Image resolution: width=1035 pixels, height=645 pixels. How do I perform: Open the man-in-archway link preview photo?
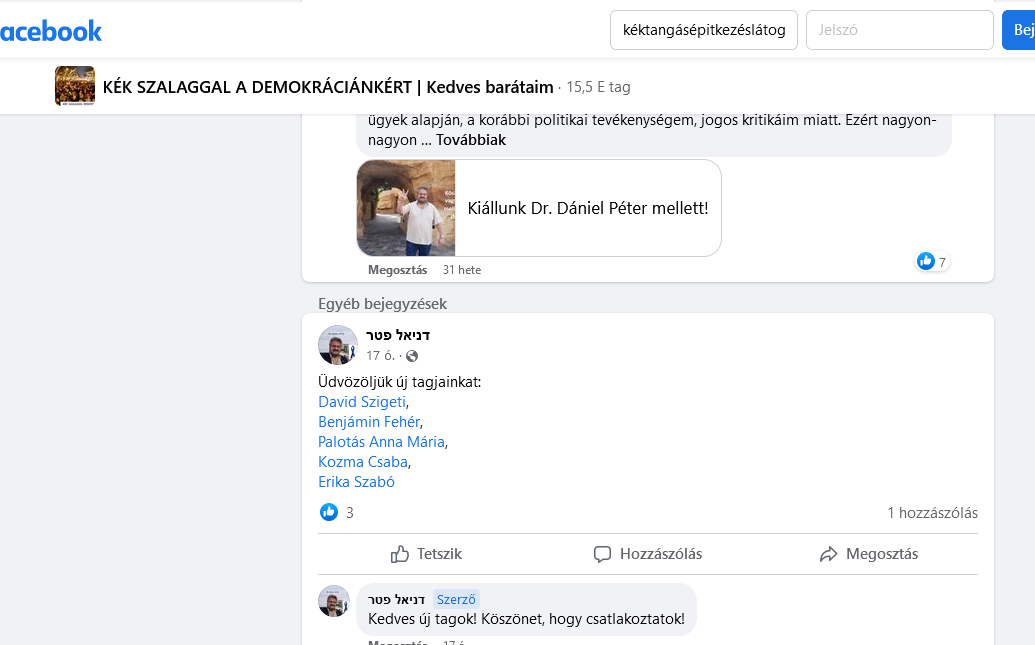406,208
